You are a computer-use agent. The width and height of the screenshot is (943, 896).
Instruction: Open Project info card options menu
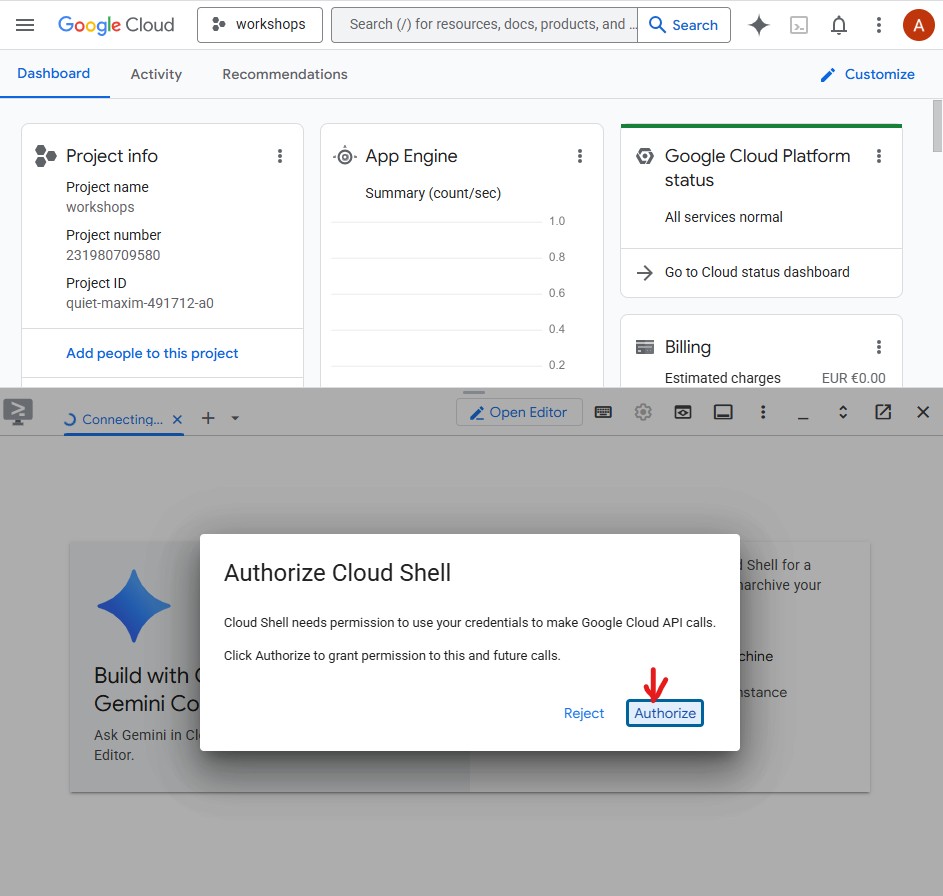[x=280, y=156]
